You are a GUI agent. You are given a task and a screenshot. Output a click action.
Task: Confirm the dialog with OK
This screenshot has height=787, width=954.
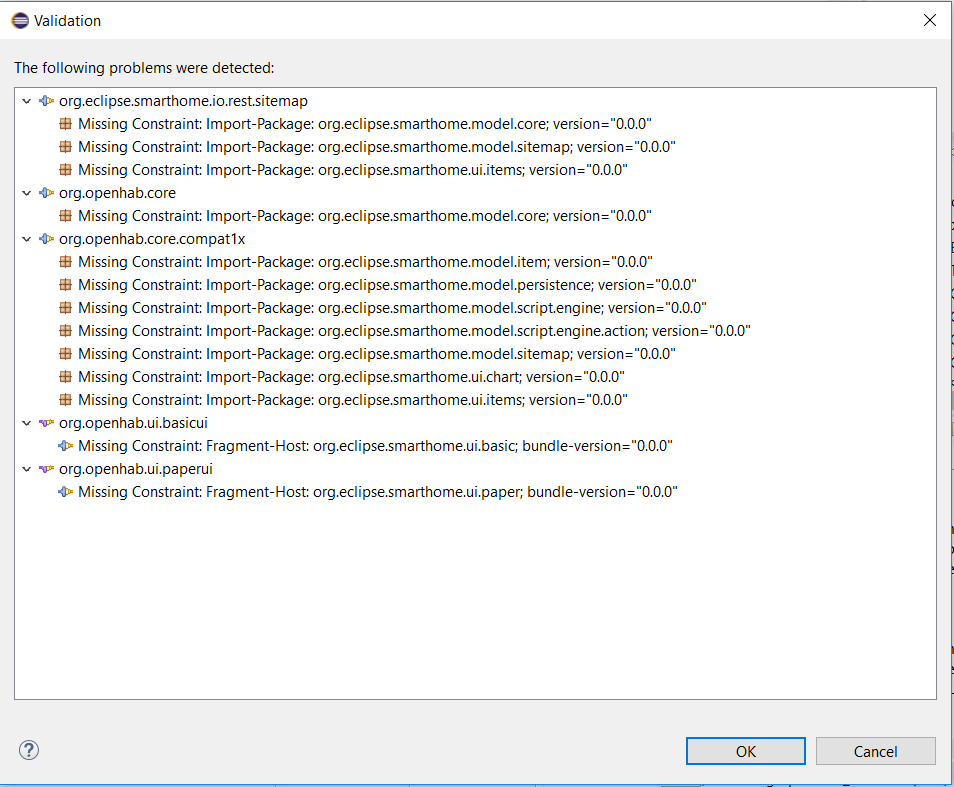click(x=746, y=751)
